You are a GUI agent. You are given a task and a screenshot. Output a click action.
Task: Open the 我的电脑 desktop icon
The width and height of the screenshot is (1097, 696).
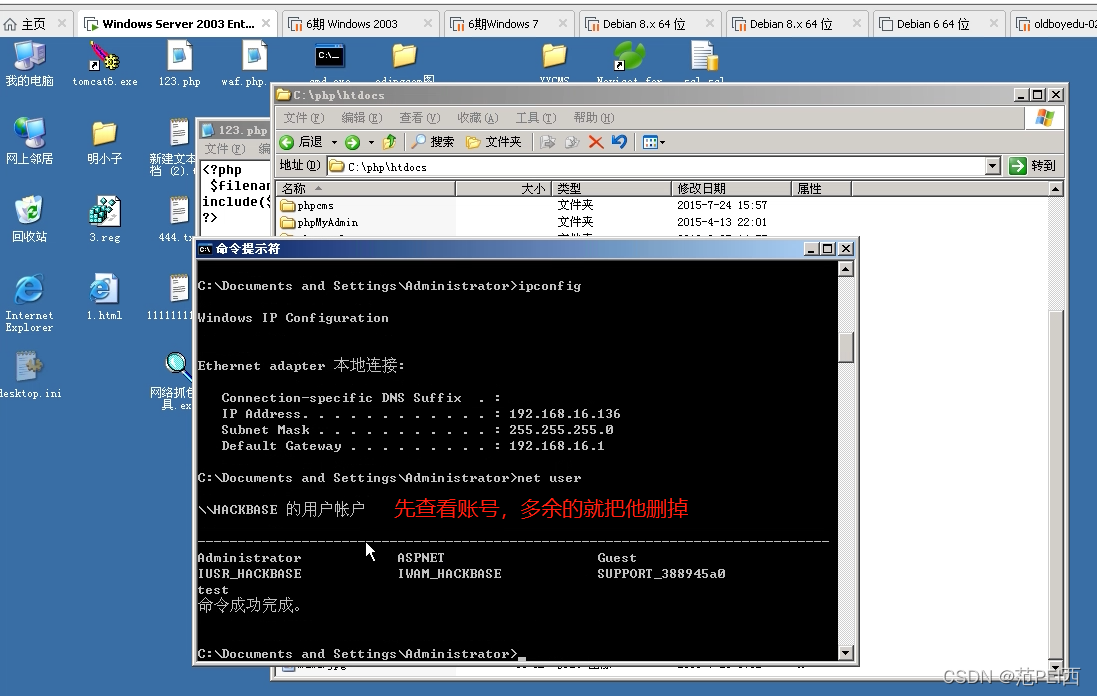tap(29, 63)
